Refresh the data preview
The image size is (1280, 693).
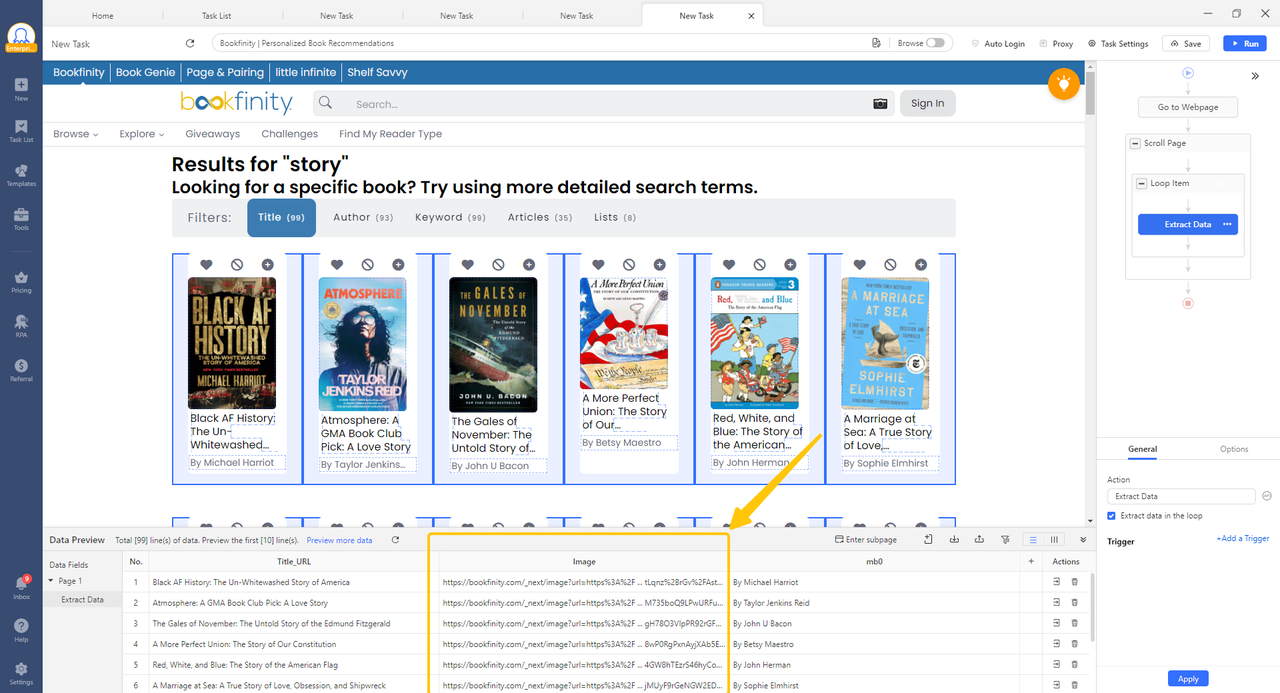click(395, 540)
